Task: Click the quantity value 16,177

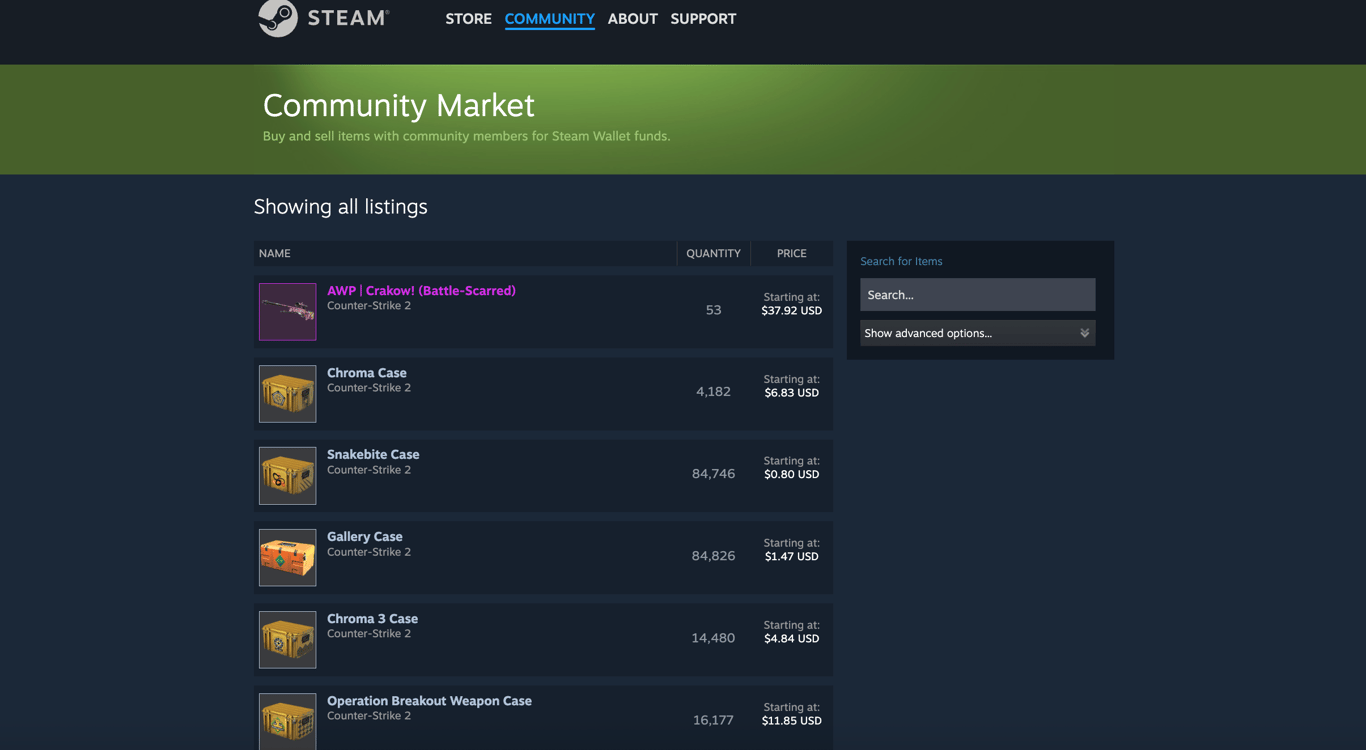Action: 713,720
